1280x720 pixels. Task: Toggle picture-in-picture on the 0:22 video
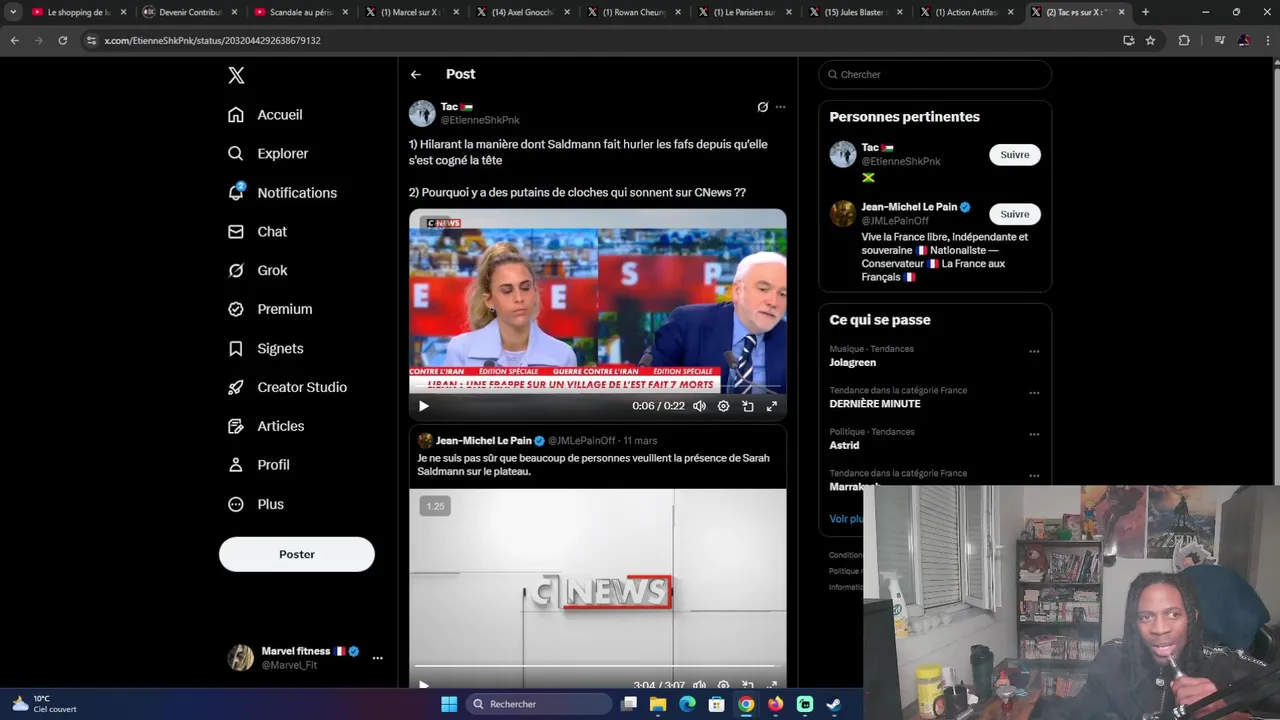tap(748, 406)
